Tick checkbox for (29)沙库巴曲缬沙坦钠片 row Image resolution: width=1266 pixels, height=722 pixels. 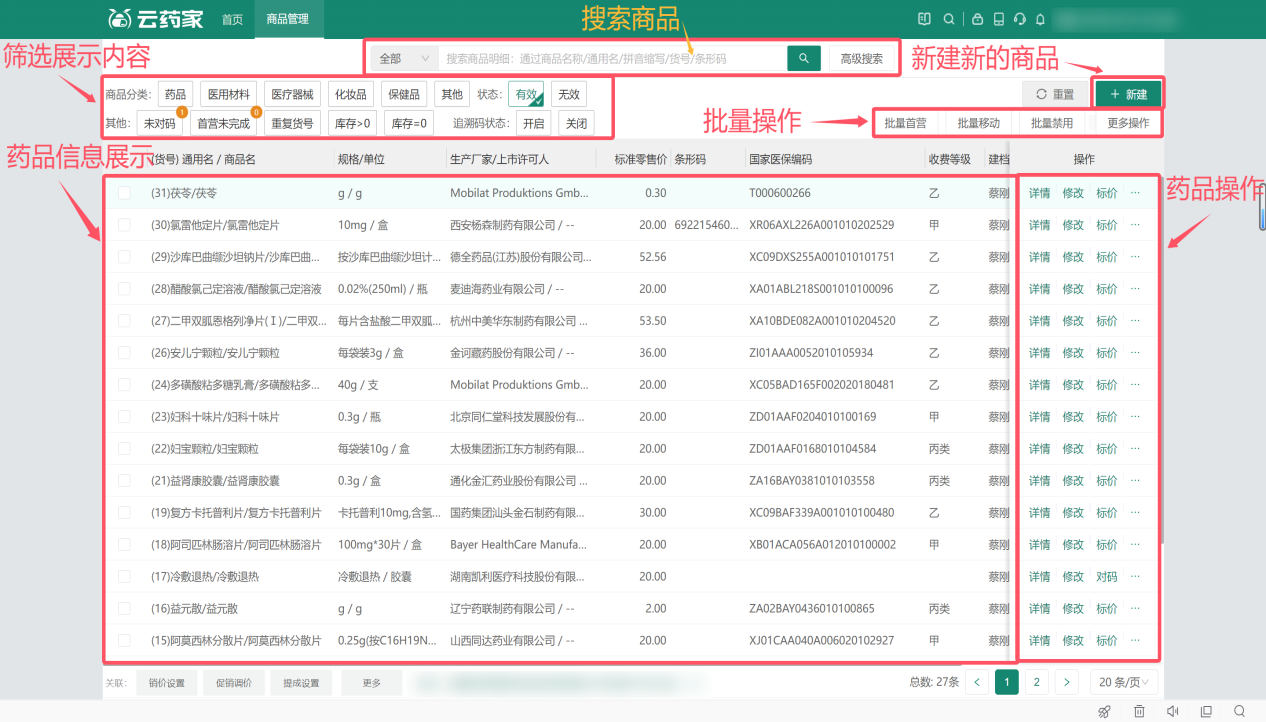(x=124, y=257)
